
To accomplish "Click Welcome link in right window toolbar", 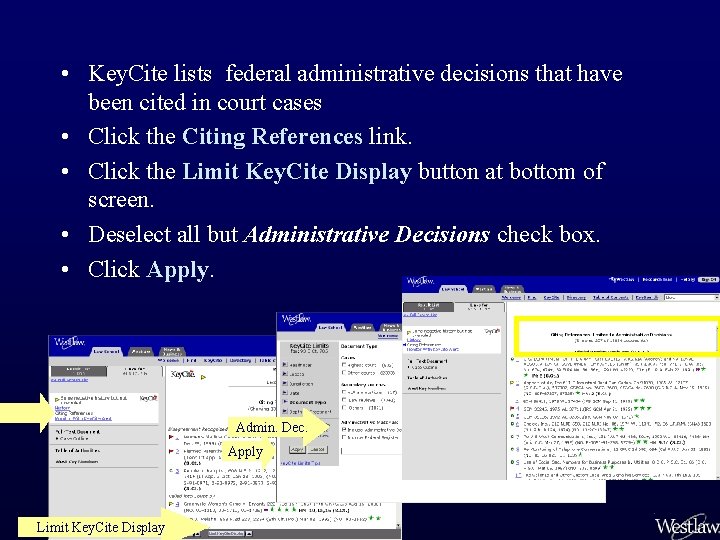I will click(x=512, y=298).
